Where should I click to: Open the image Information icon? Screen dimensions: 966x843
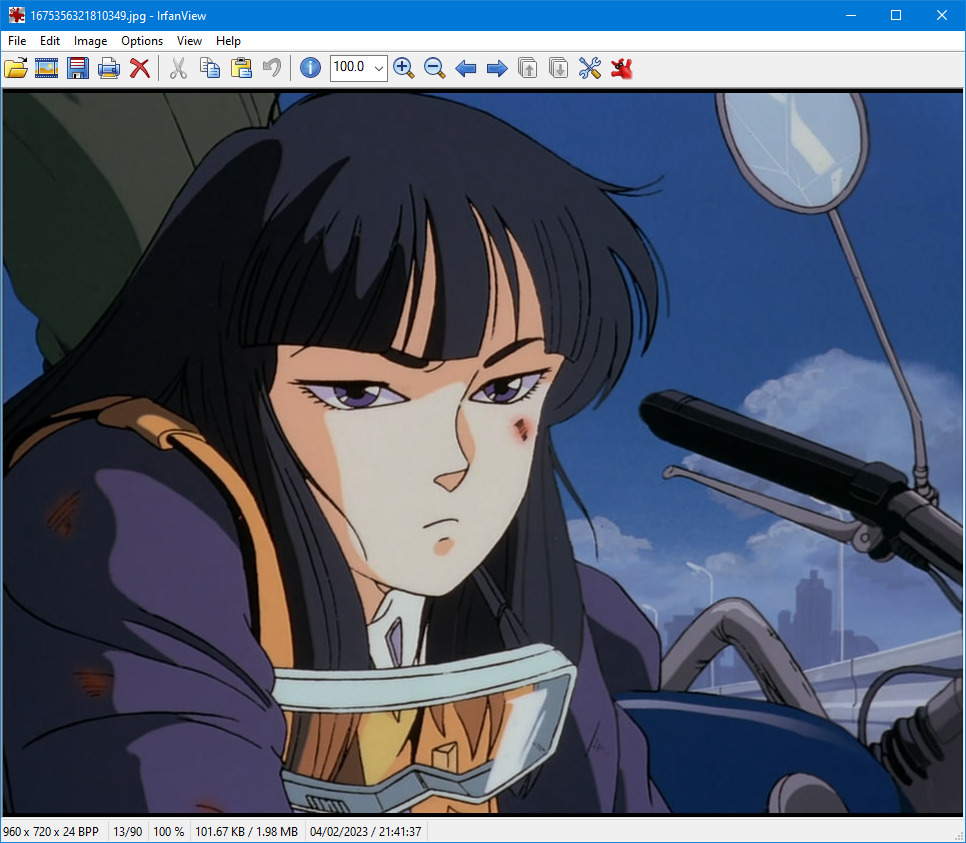click(310, 68)
